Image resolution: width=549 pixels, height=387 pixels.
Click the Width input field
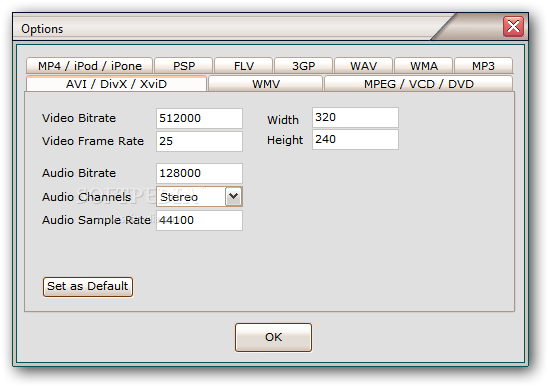click(355, 117)
